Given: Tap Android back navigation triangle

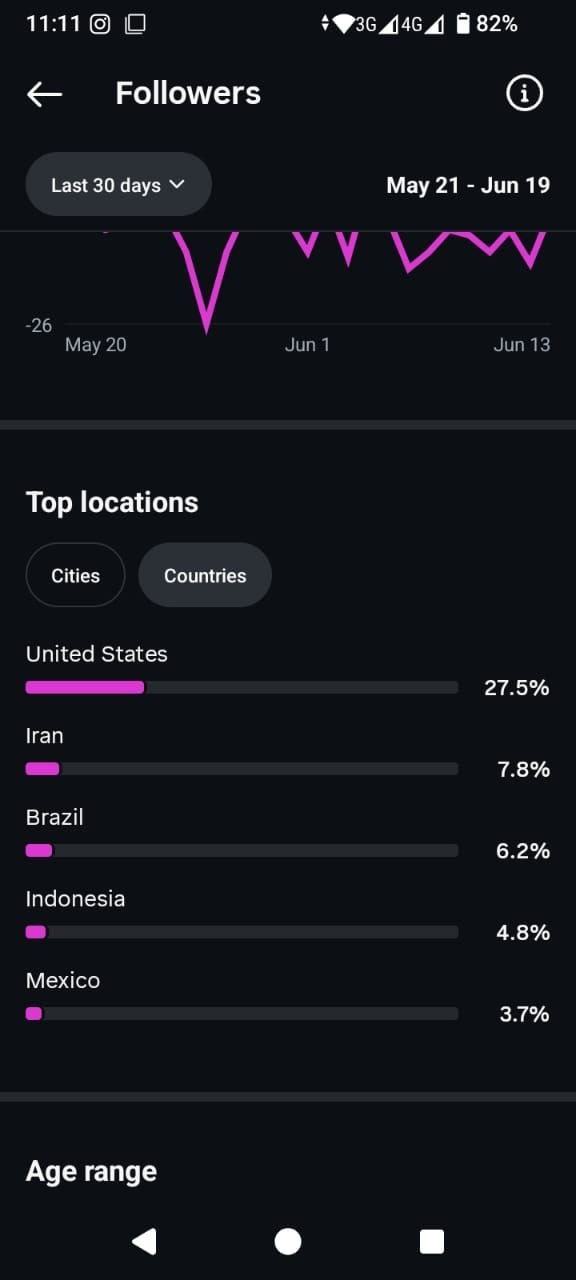Looking at the screenshot, I should 144,1241.
